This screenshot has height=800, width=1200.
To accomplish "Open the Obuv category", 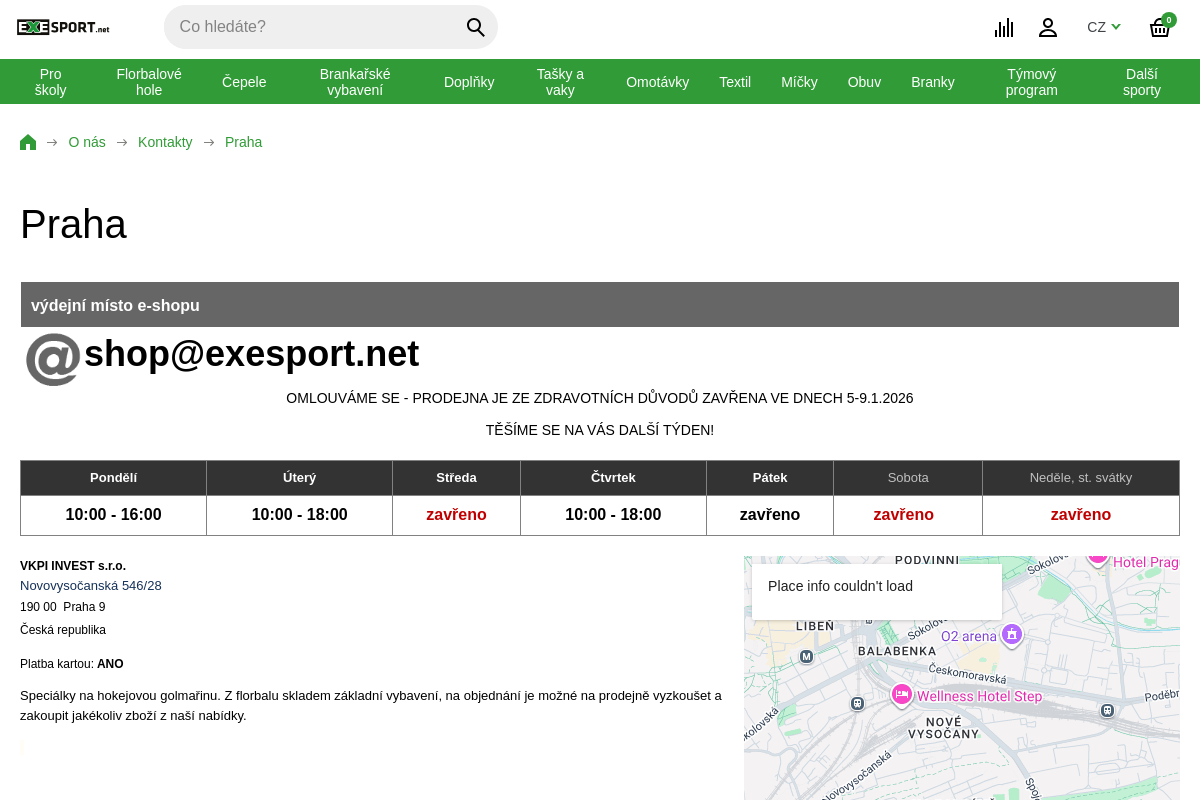I will pos(864,82).
